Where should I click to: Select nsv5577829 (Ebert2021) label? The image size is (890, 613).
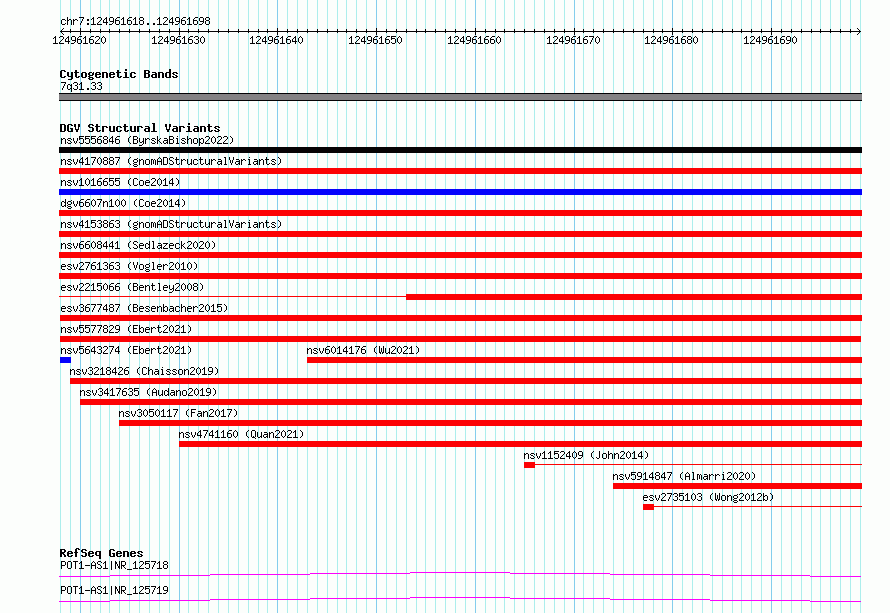click(126, 329)
